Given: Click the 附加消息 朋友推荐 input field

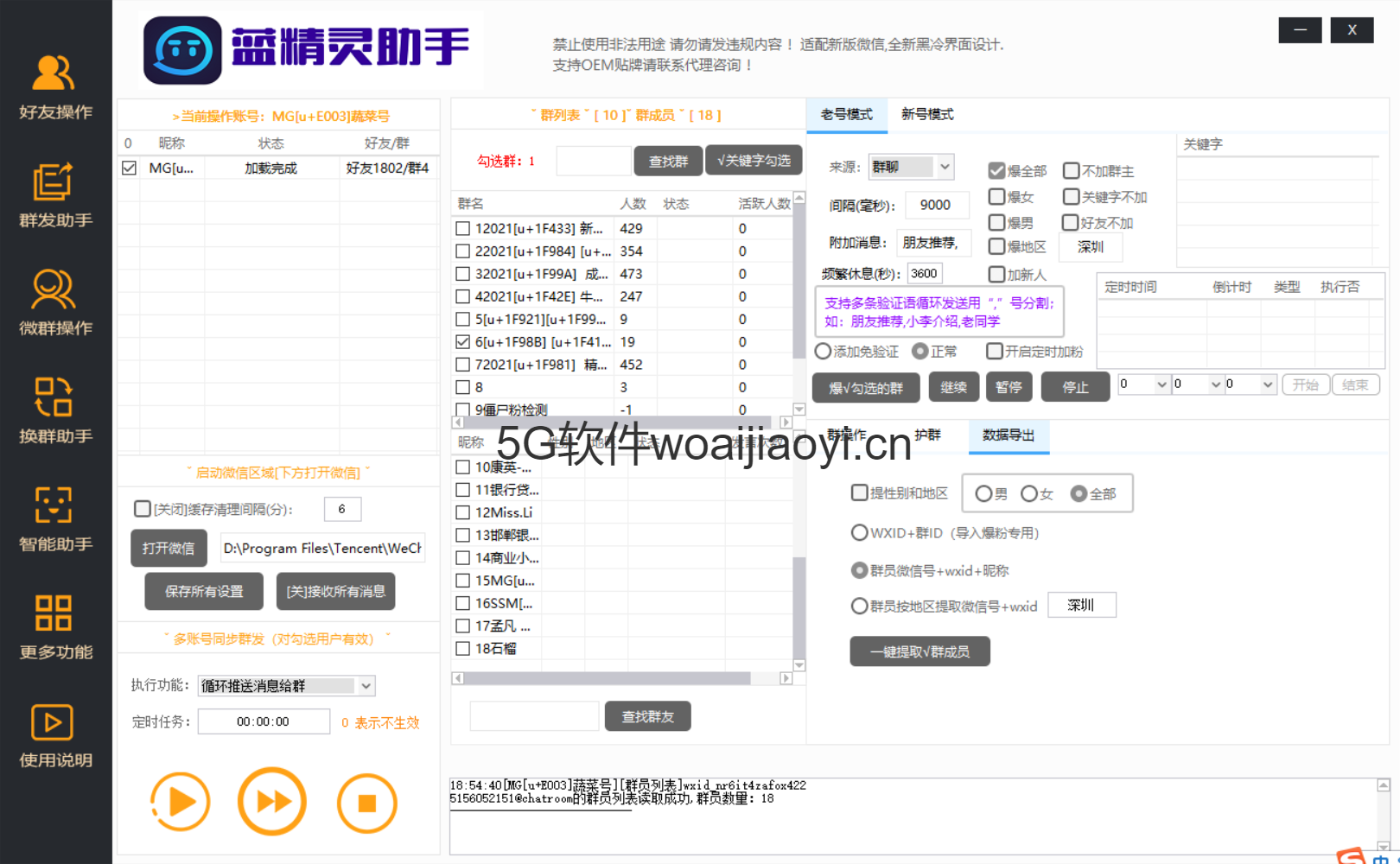Looking at the screenshot, I should [x=933, y=243].
